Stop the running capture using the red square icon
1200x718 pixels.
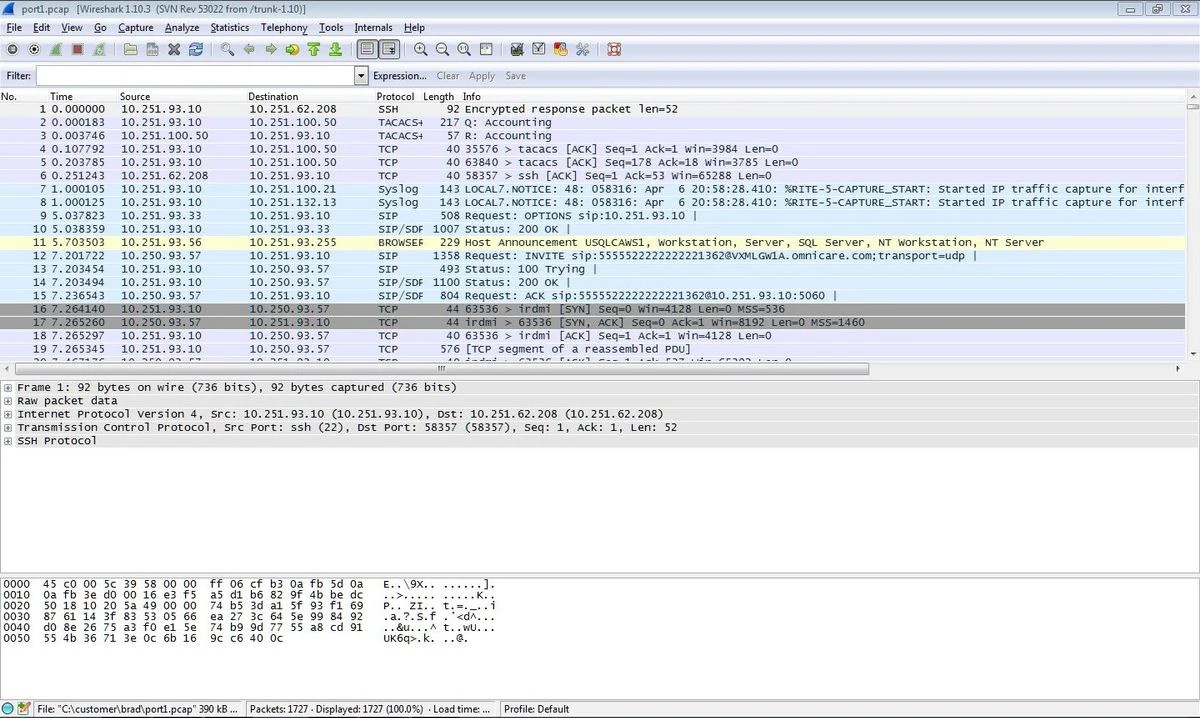(78, 49)
